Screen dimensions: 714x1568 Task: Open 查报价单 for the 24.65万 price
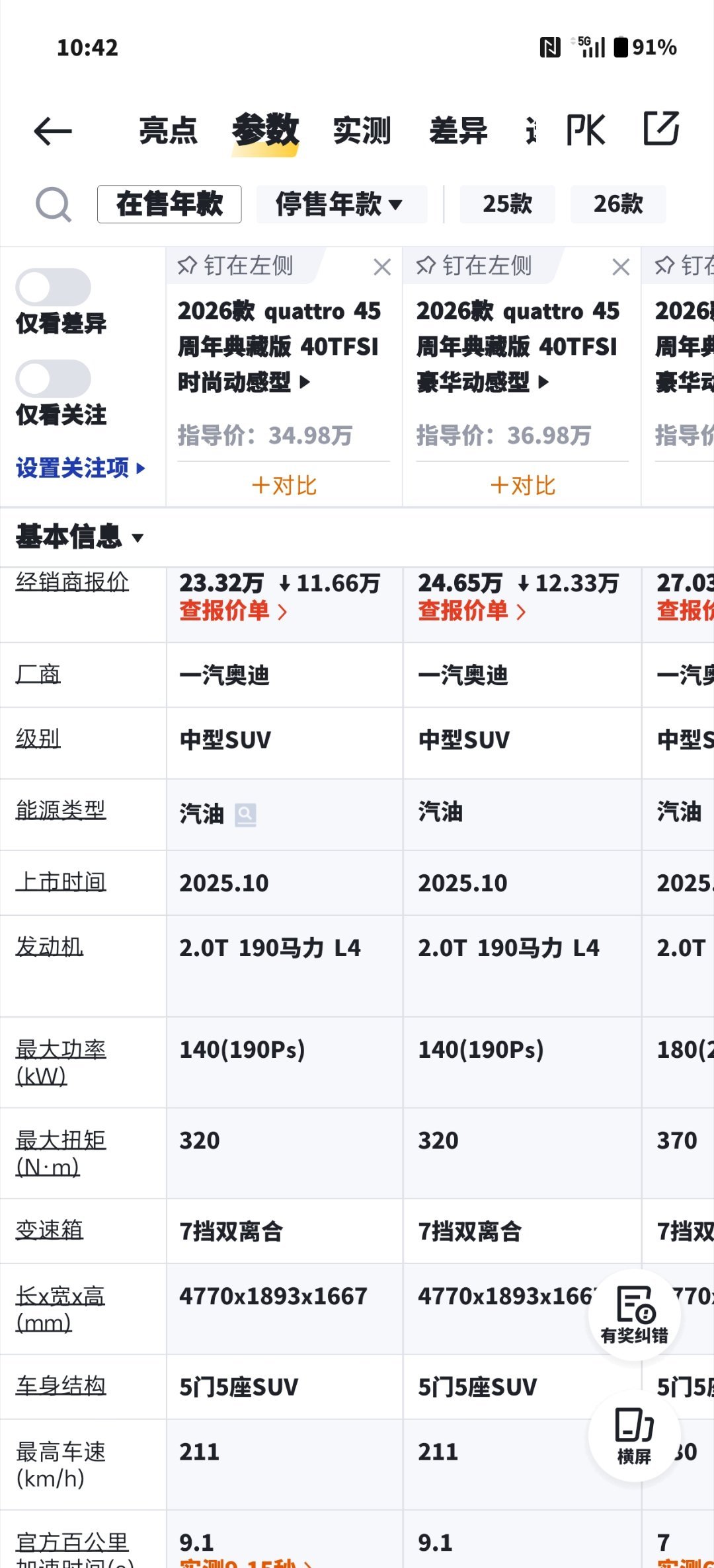471,611
